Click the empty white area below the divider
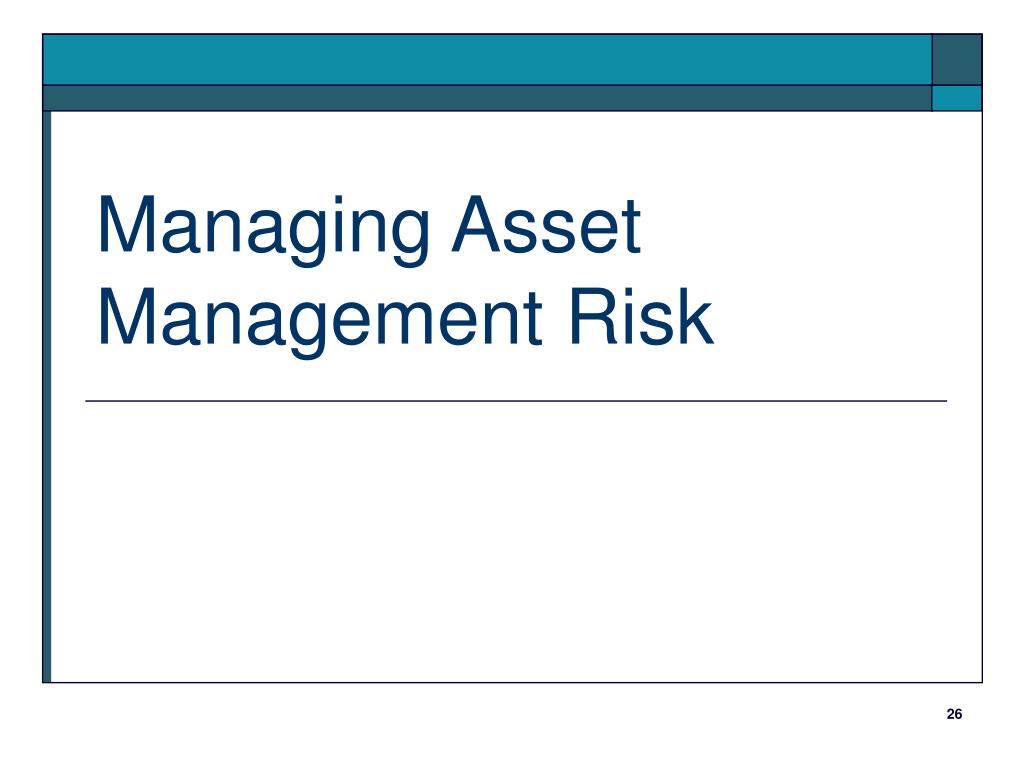The width and height of the screenshot is (1024, 768). [x=516, y=542]
